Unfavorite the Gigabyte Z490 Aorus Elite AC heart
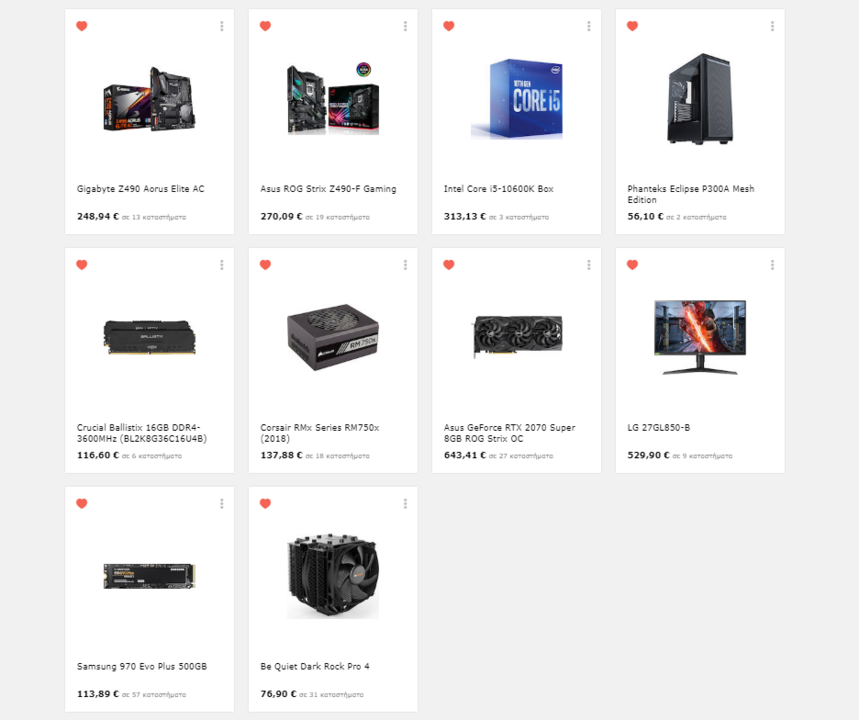Screen dimensions: 859x720 coord(82,26)
